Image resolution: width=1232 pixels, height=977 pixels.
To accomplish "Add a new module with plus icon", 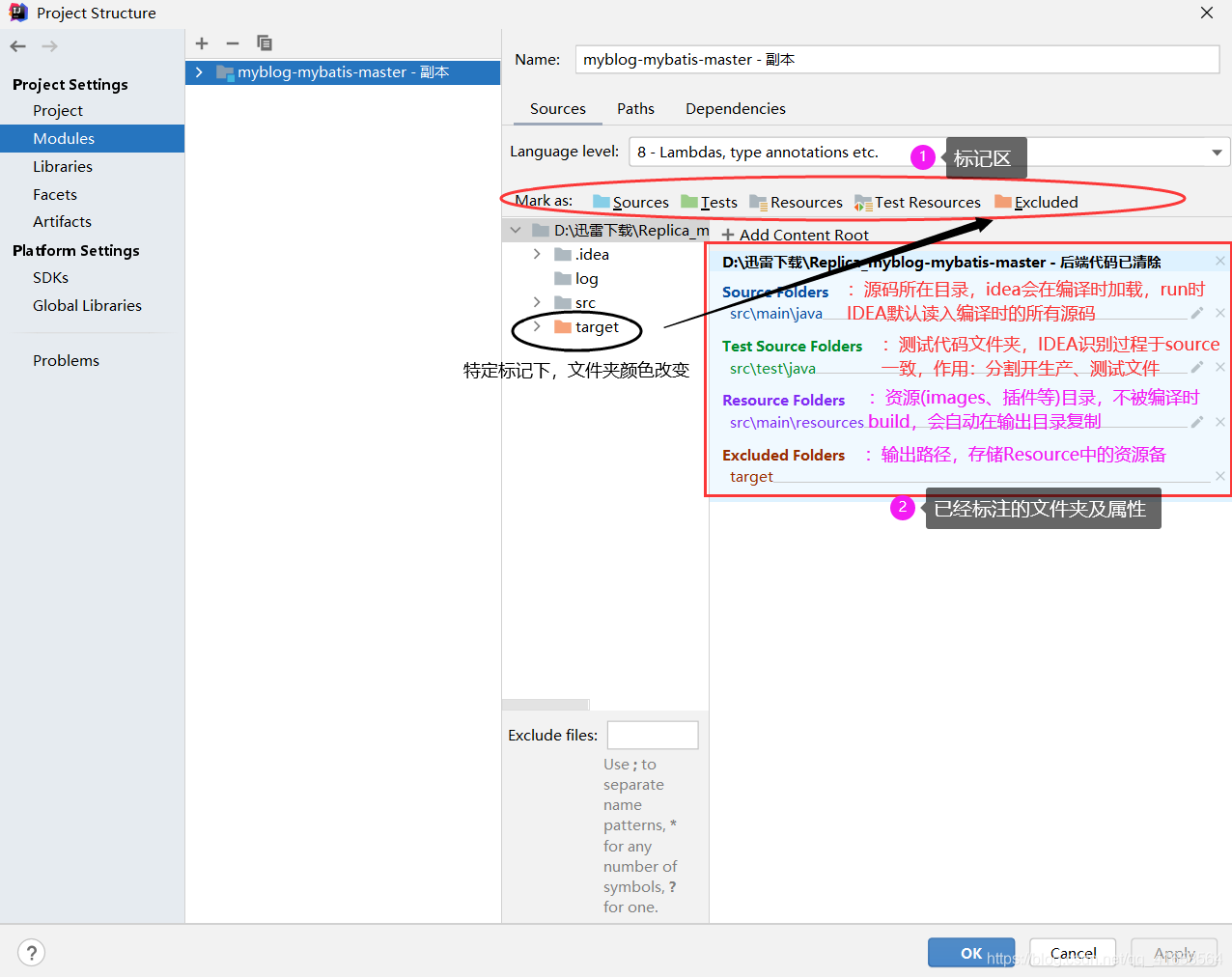I will (x=202, y=43).
